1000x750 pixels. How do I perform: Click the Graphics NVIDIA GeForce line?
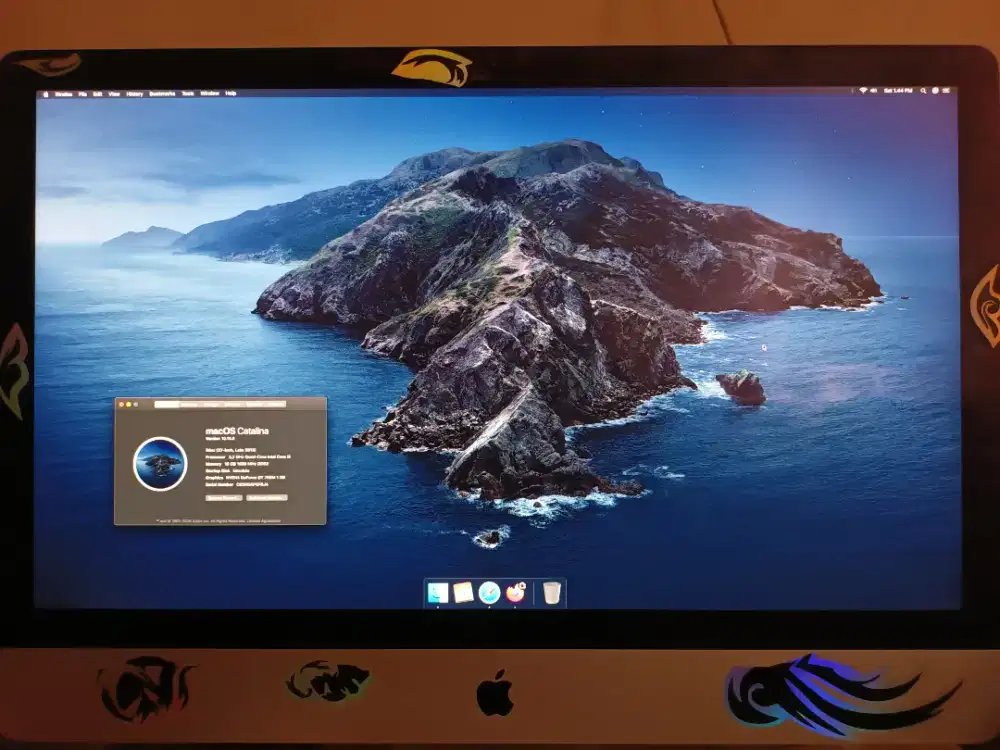[x=246, y=478]
